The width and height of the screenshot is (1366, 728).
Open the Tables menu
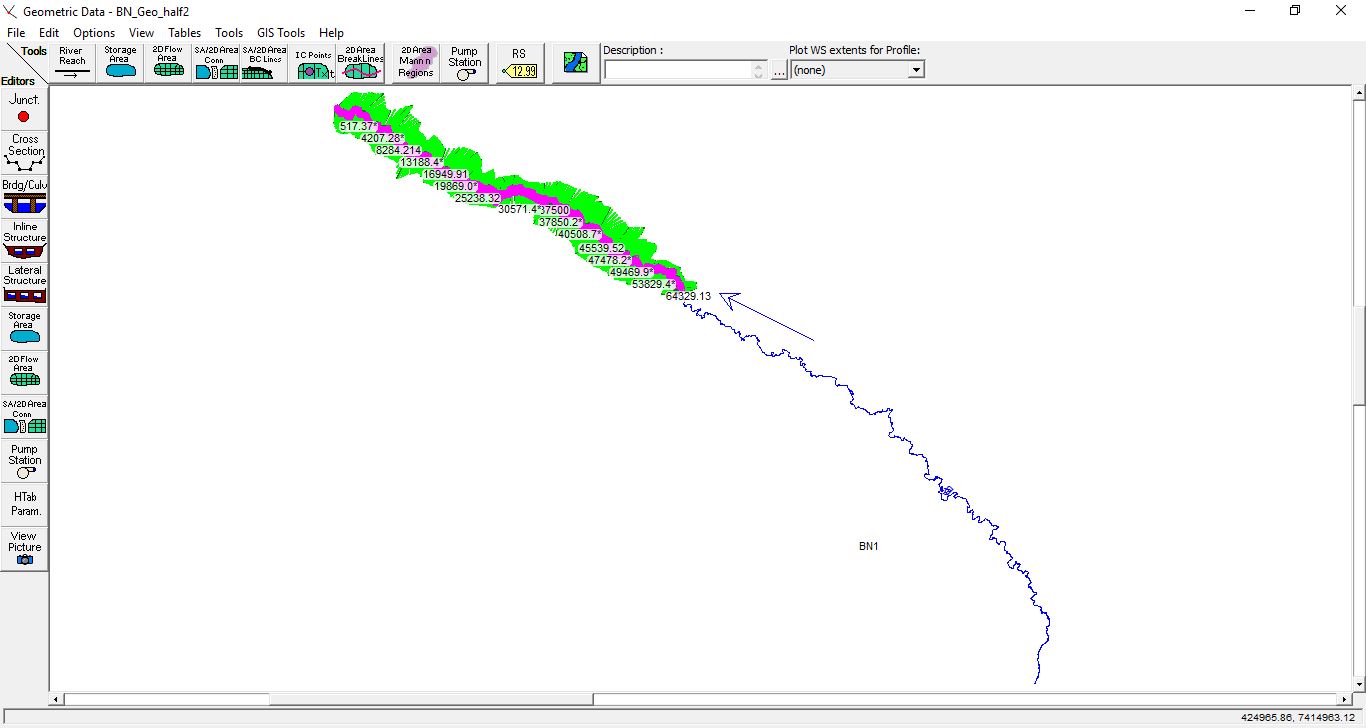184,33
